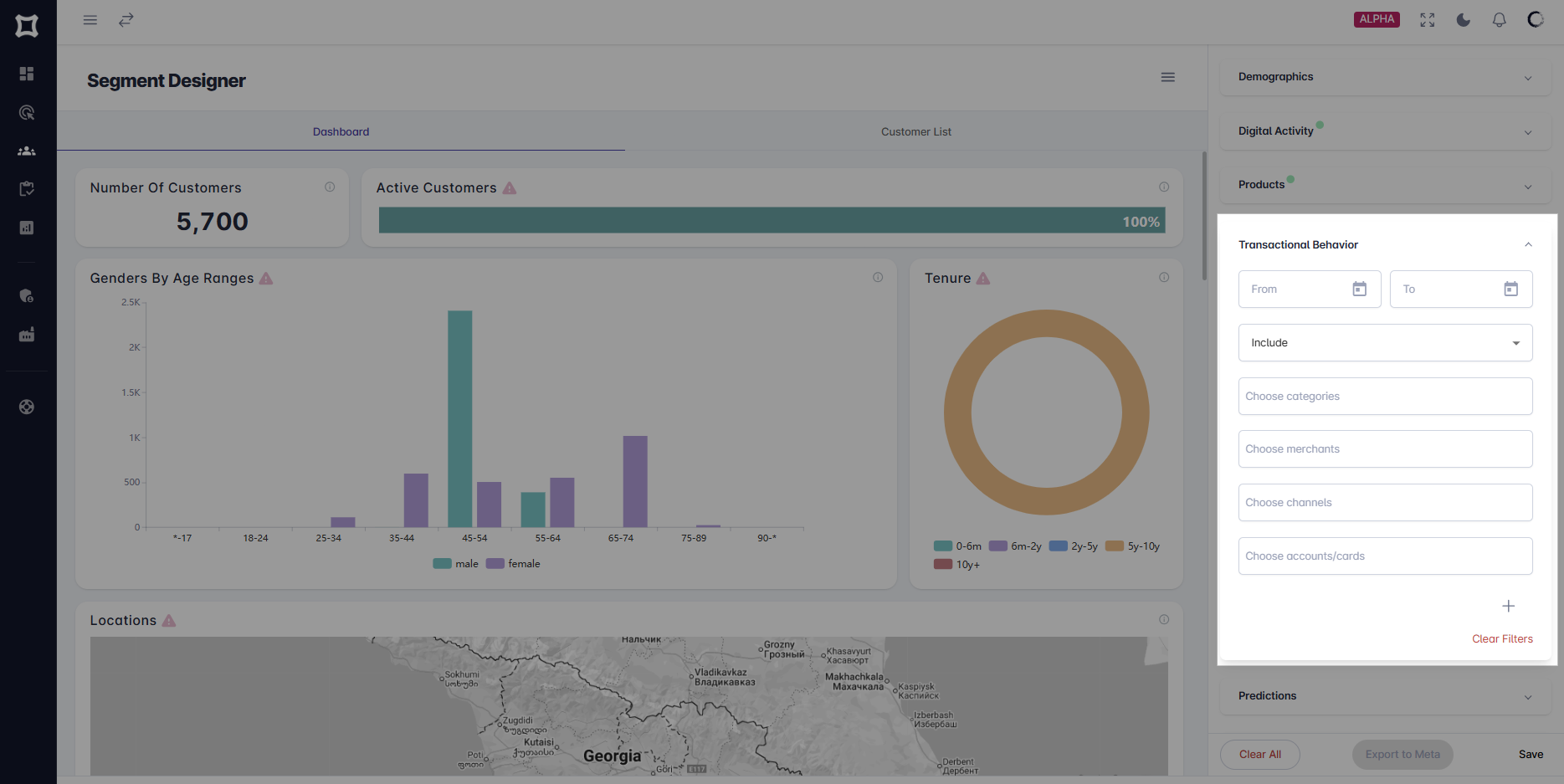The image size is (1564, 784).
Task: Click the Choose merchants input field
Action: pyautogui.click(x=1385, y=448)
